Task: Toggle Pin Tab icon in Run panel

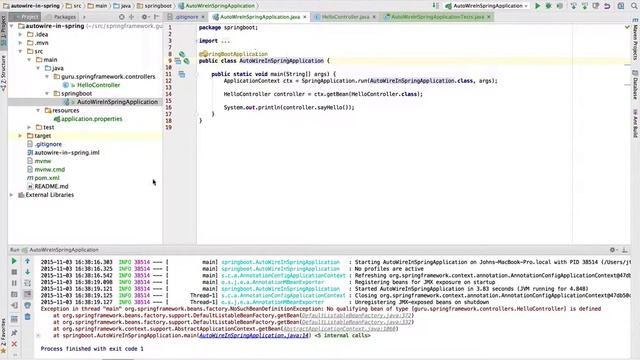Action: click(x=14, y=333)
